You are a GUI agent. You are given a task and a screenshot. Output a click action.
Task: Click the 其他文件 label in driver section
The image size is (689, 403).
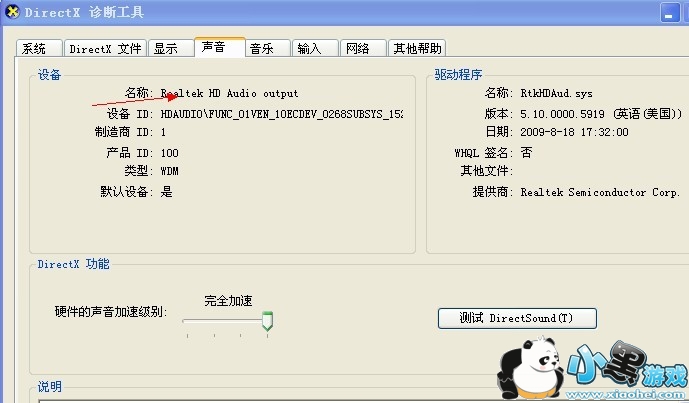(x=486, y=171)
